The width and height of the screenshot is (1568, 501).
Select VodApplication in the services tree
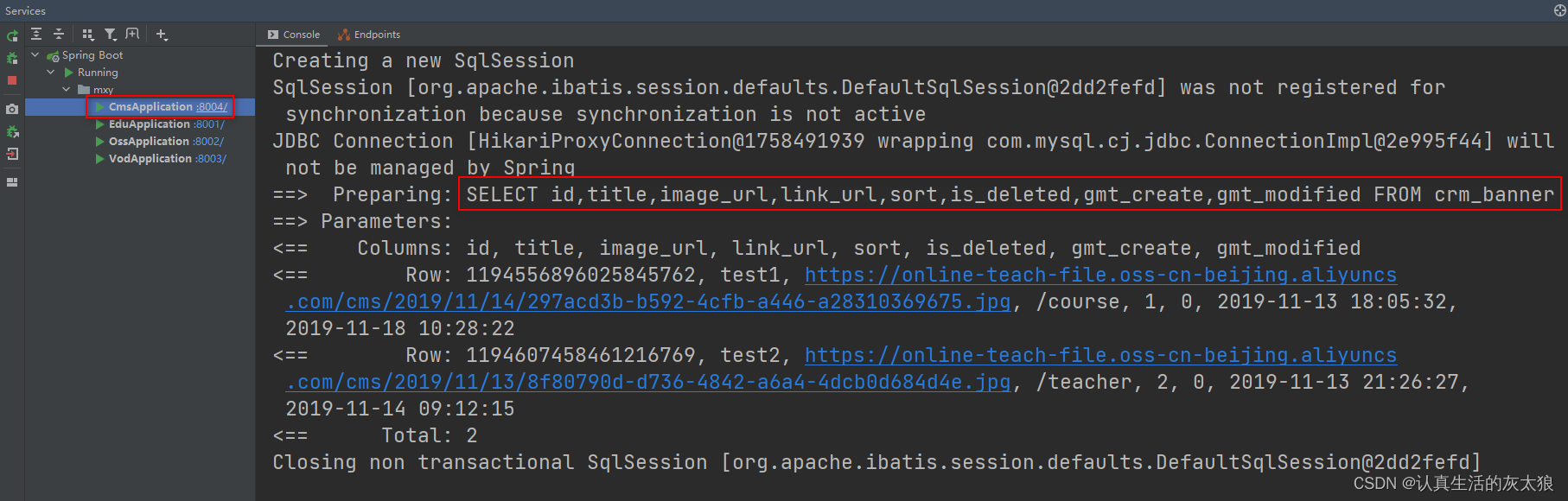pos(150,159)
